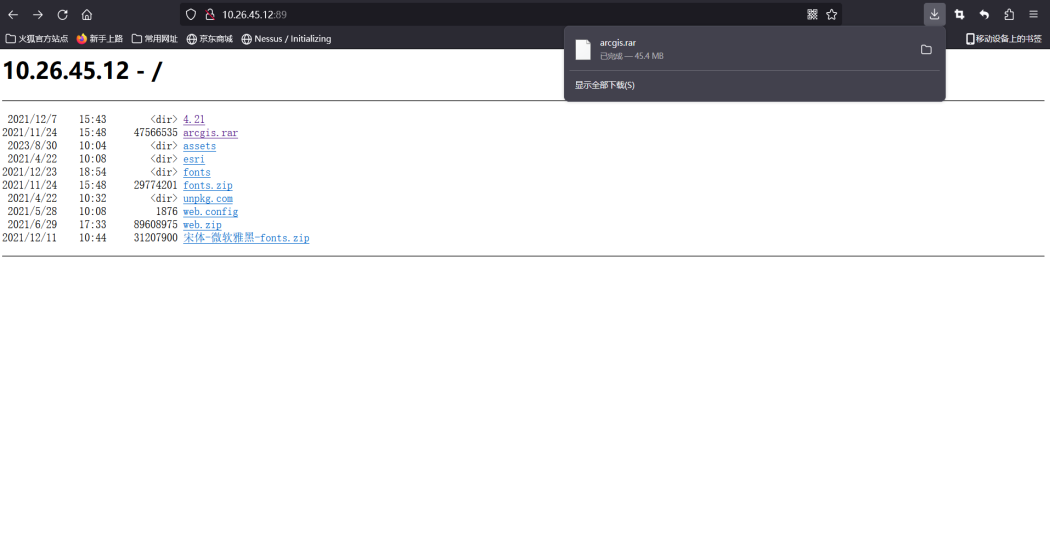Open the unpkg.com directory link
This screenshot has width=1050, height=557.
207,199
